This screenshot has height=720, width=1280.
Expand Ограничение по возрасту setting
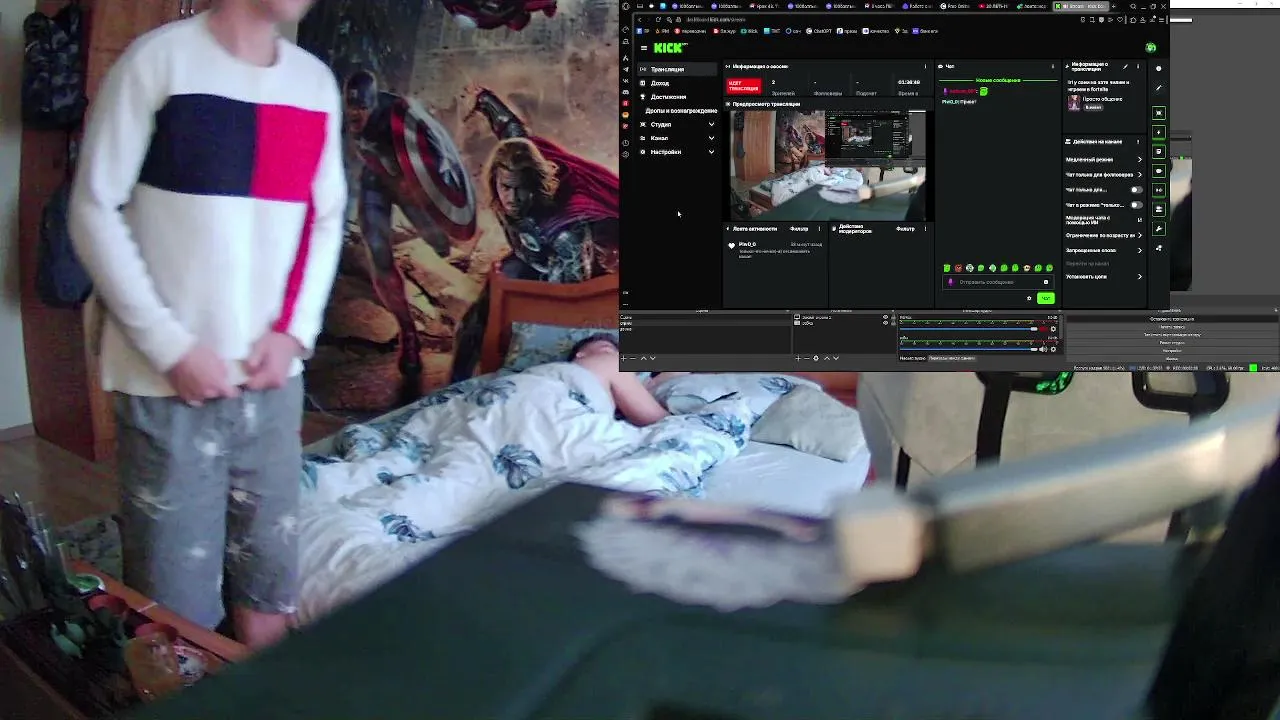coord(1140,235)
